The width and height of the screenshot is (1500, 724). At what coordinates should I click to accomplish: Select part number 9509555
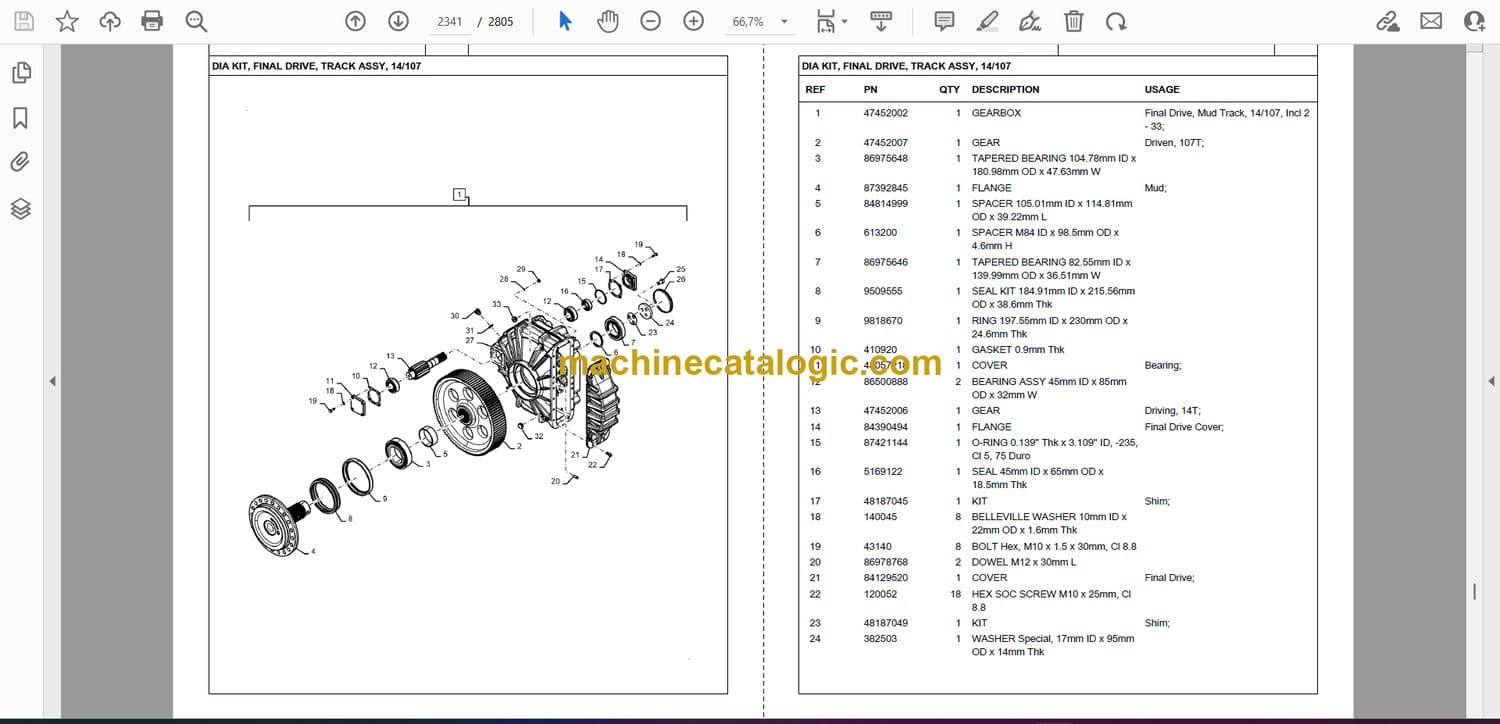(883, 292)
